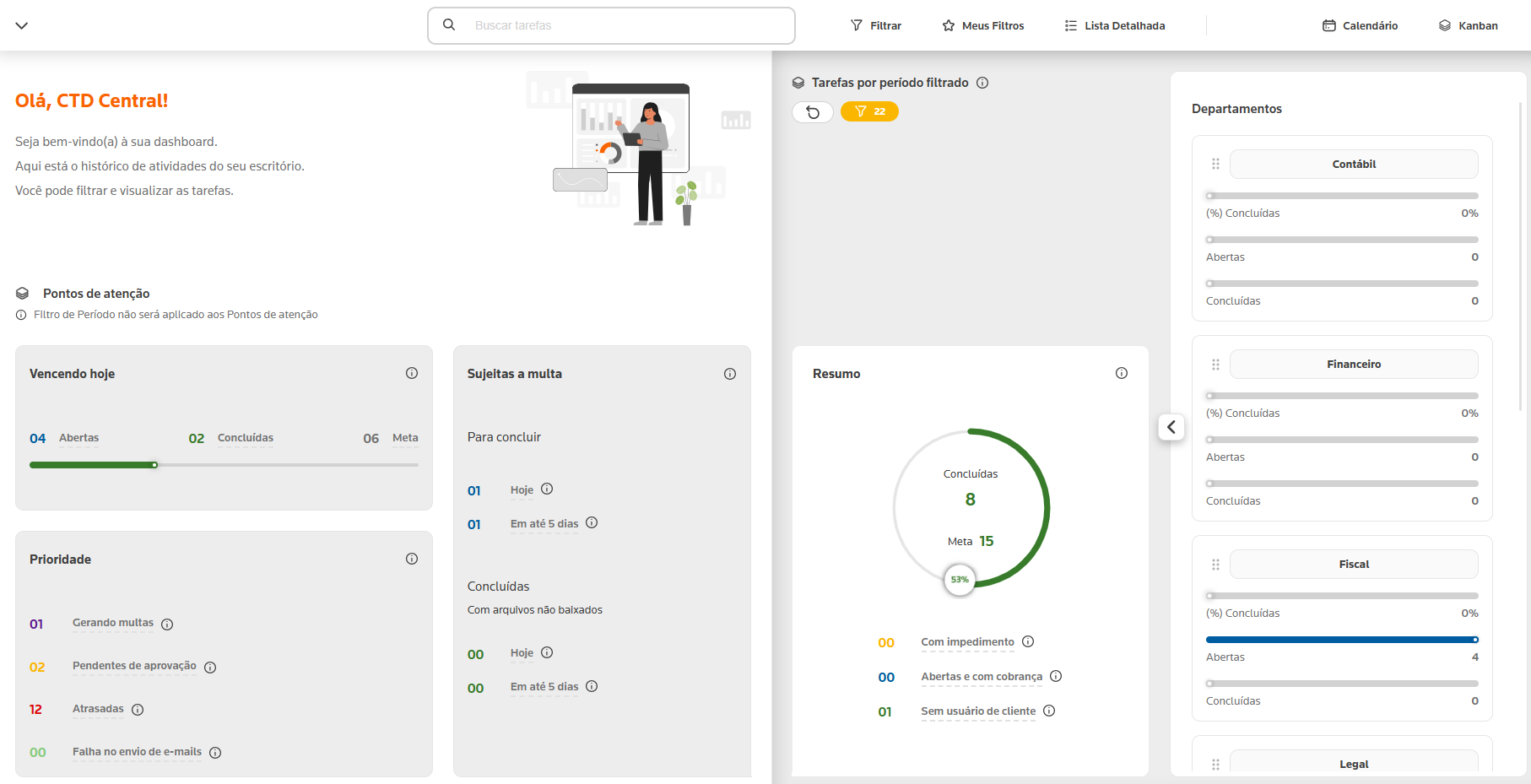
Task: Click info icon beside Em até 5 dias under Para concluir
Action: 592,522
